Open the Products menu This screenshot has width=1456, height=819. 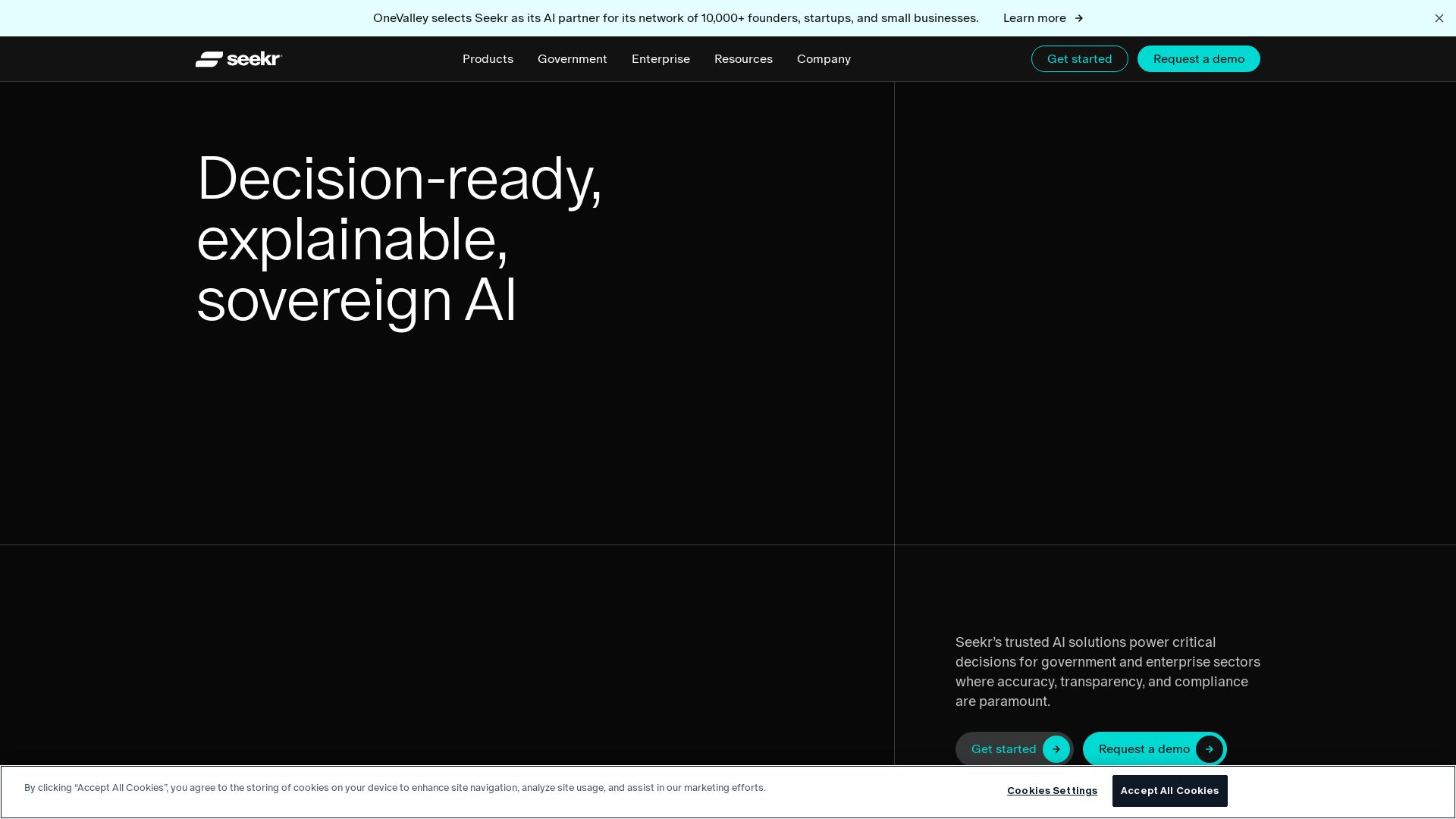point(488,59)
